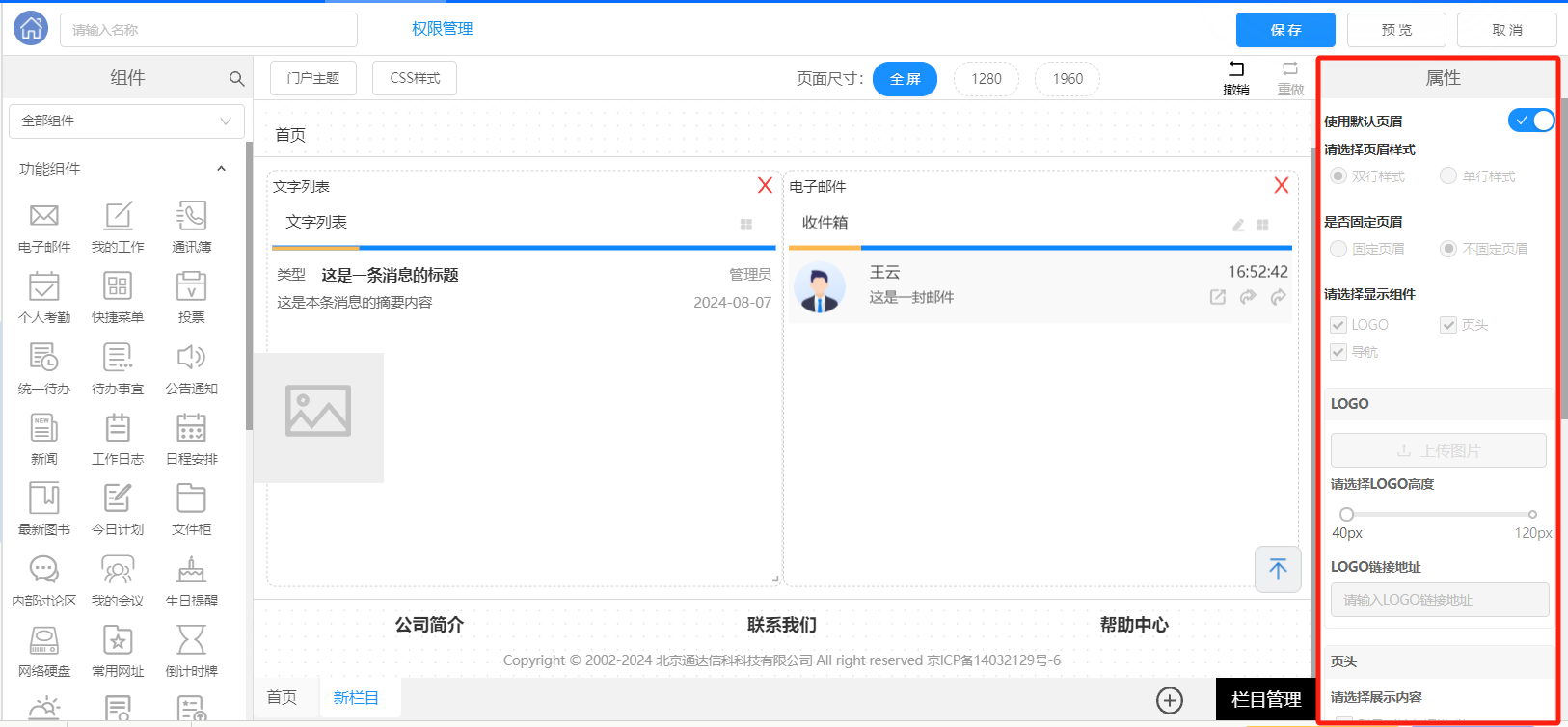The width and height of the screenshot is (1568, 727).
Task: Select the 通讯簿 address book component
Action: pos(191,216)
